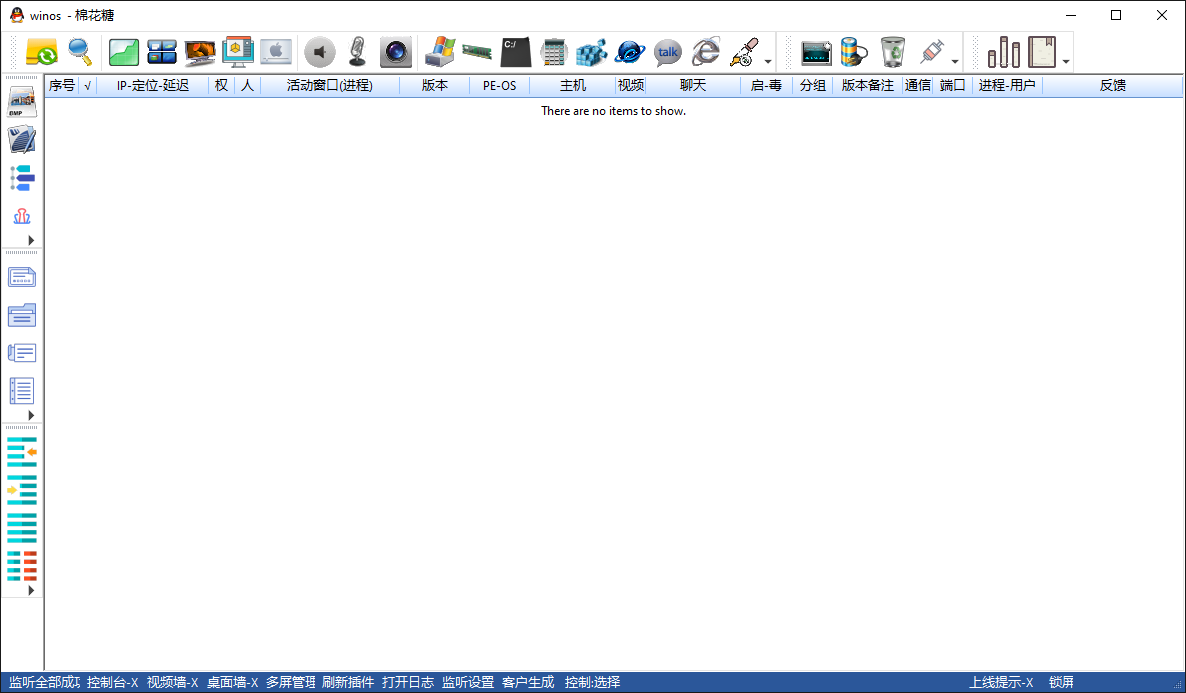Click the C:/ command prompt icon
Screen dimensions: 1186x693
[x=515, y=51]
